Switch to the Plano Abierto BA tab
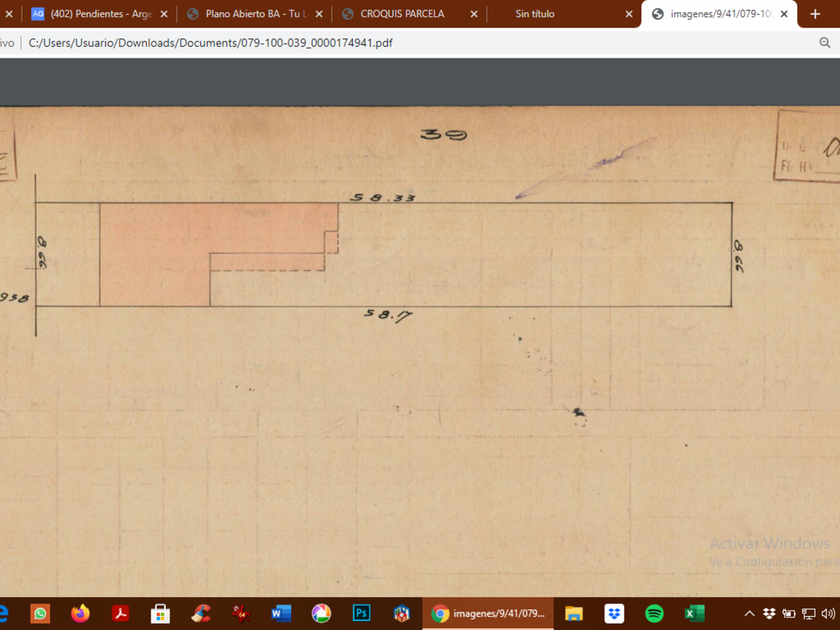This screenshot has height=630, width=840. (256, 14)
